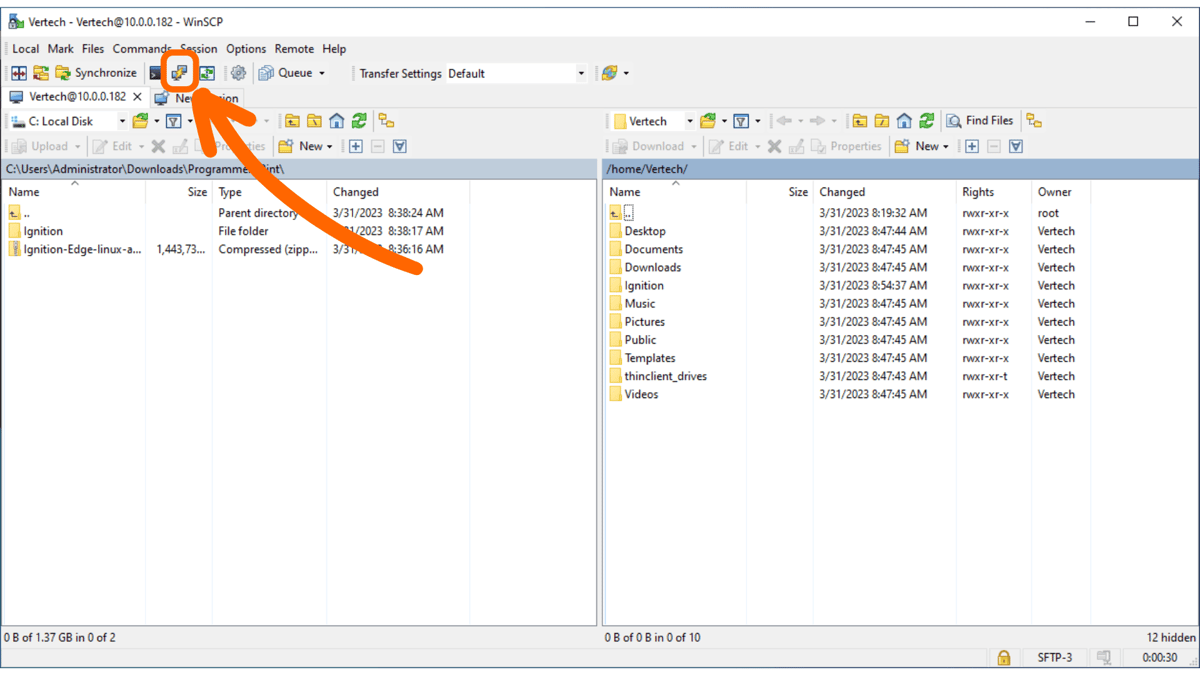Switch to the New Session tab
Viewport: 1200px width, 675px height.
pos(196,97)
